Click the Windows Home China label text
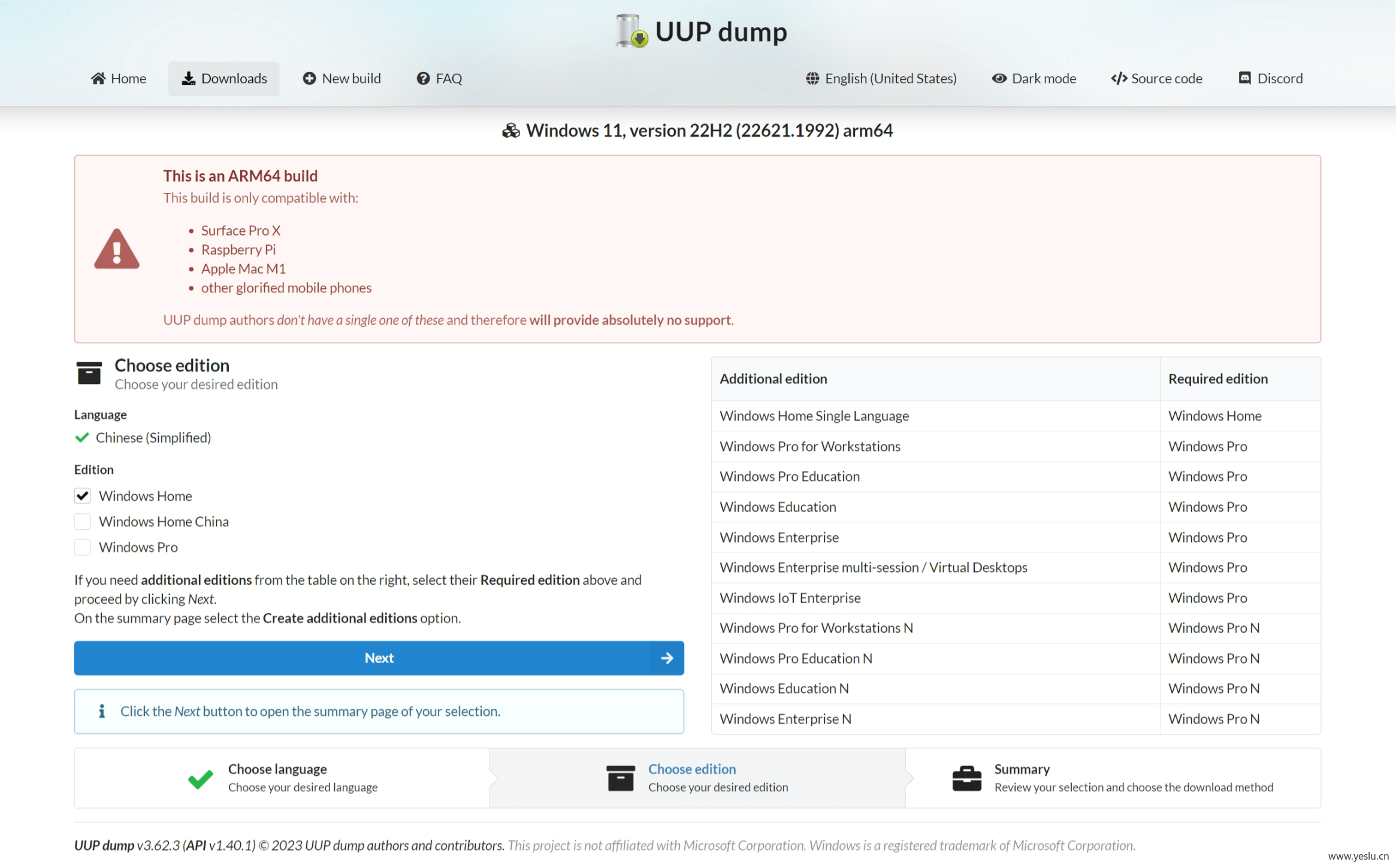The height and width of the screenshot is (868, 1396). (164, 522)
